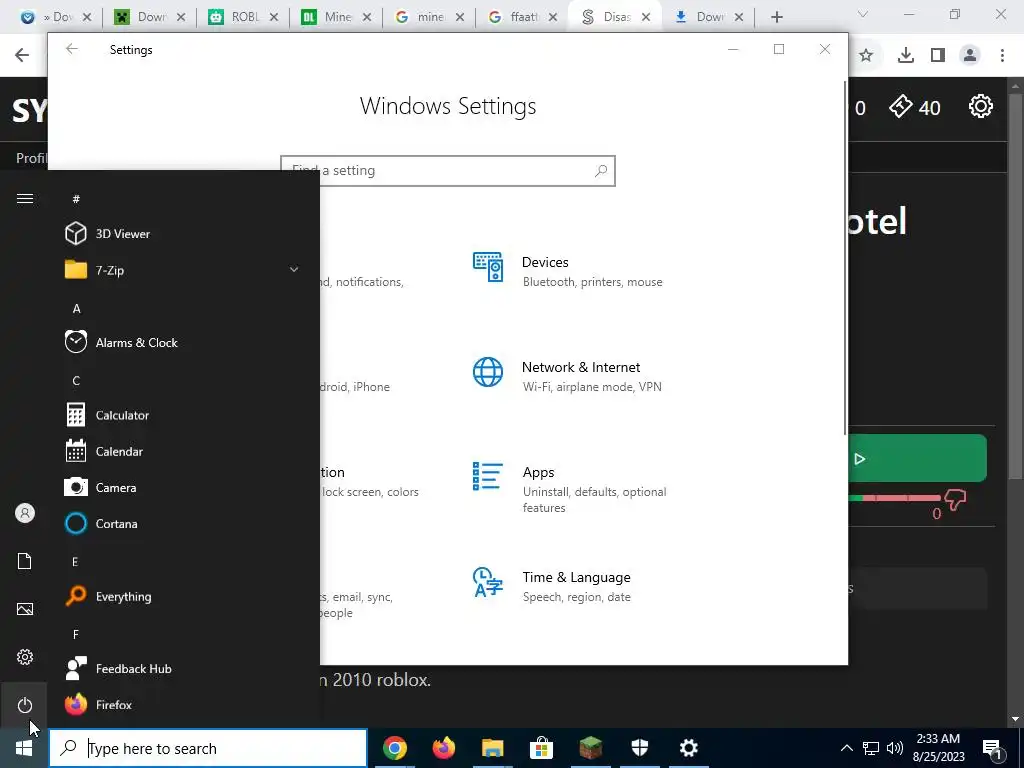
Task: Click the Settings window scrollbar
Action: point(846,258)
